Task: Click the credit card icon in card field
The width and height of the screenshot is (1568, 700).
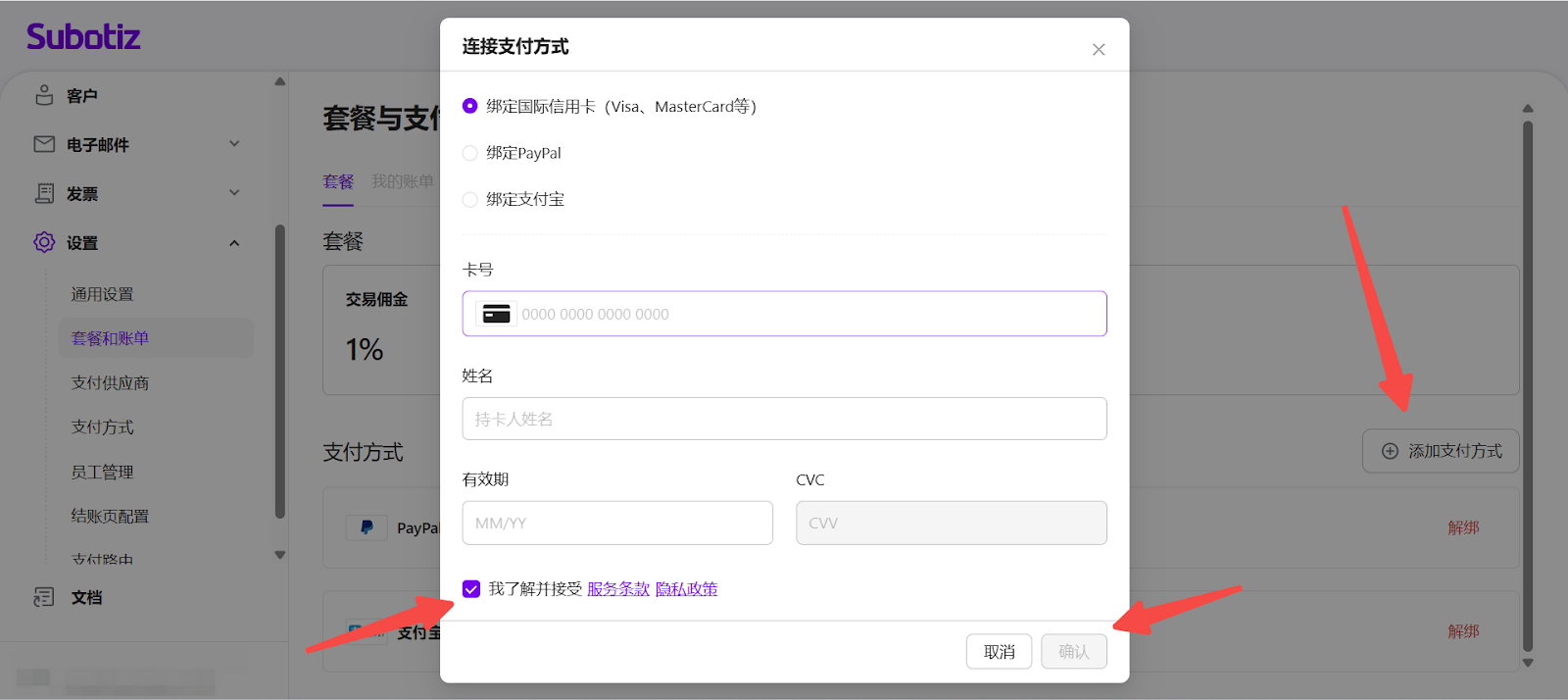Action: point(497,314)
